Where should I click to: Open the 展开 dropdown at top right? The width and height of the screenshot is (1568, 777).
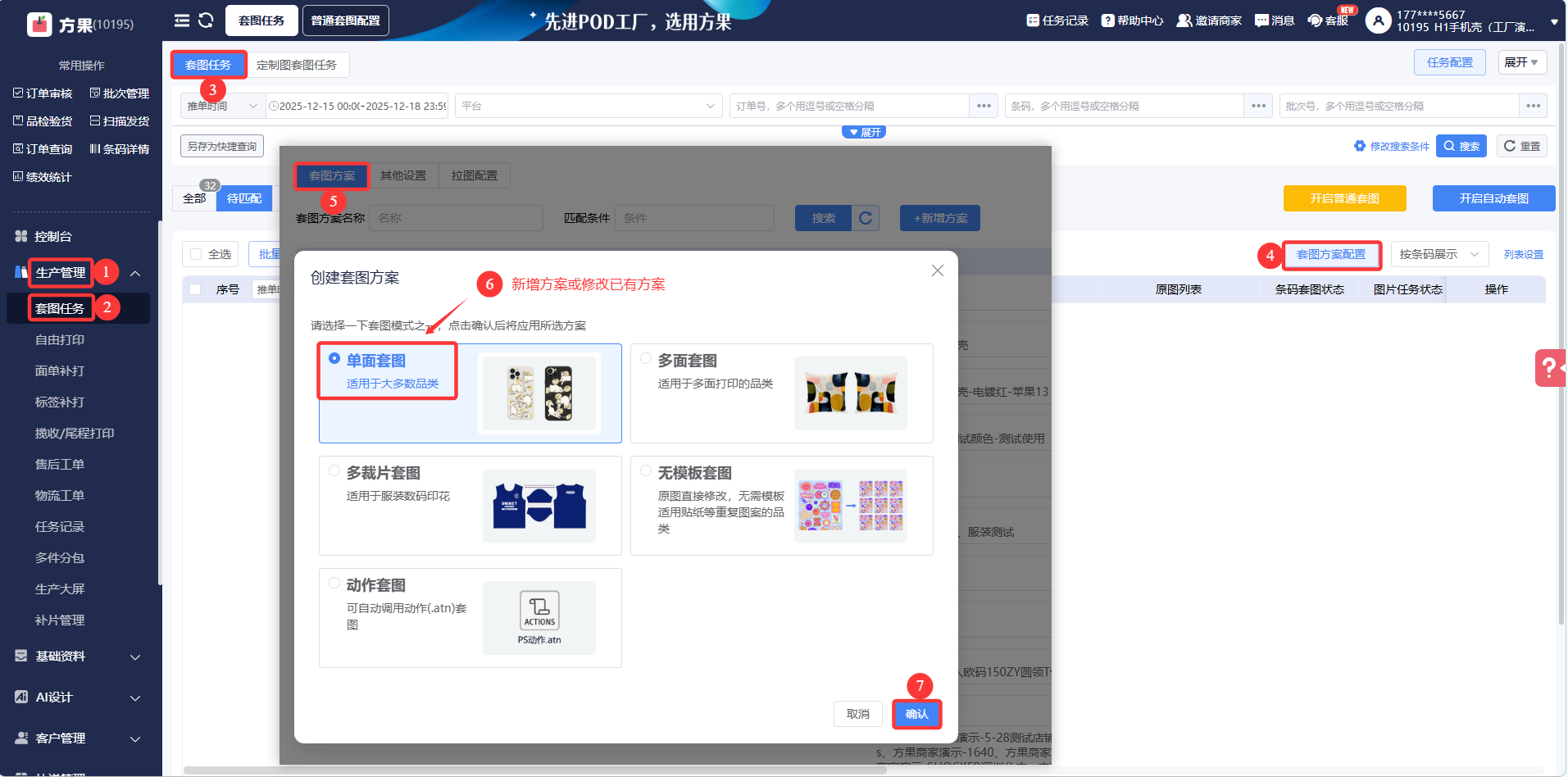[1522, 62]
